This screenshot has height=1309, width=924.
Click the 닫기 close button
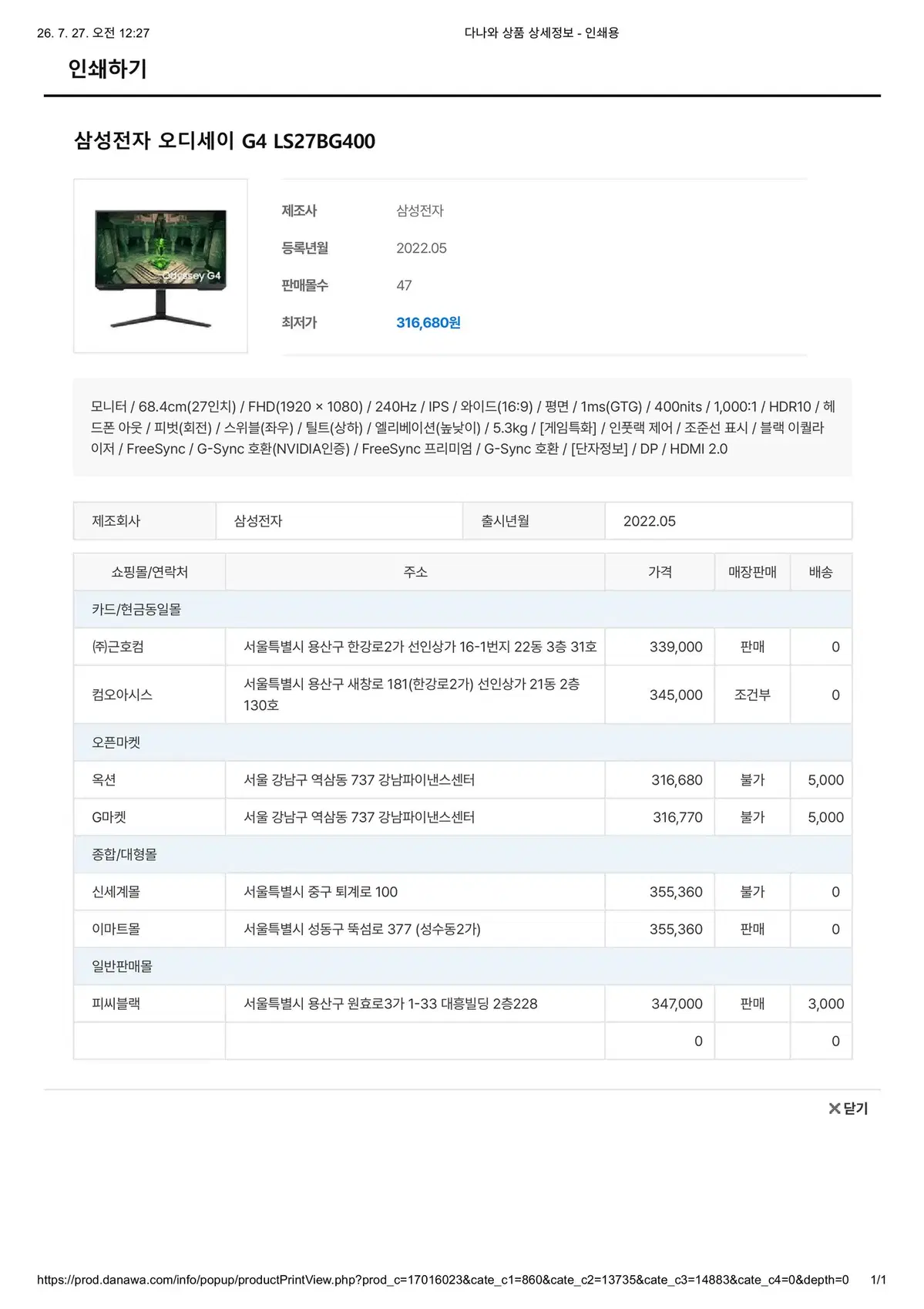click(848, 1109)
